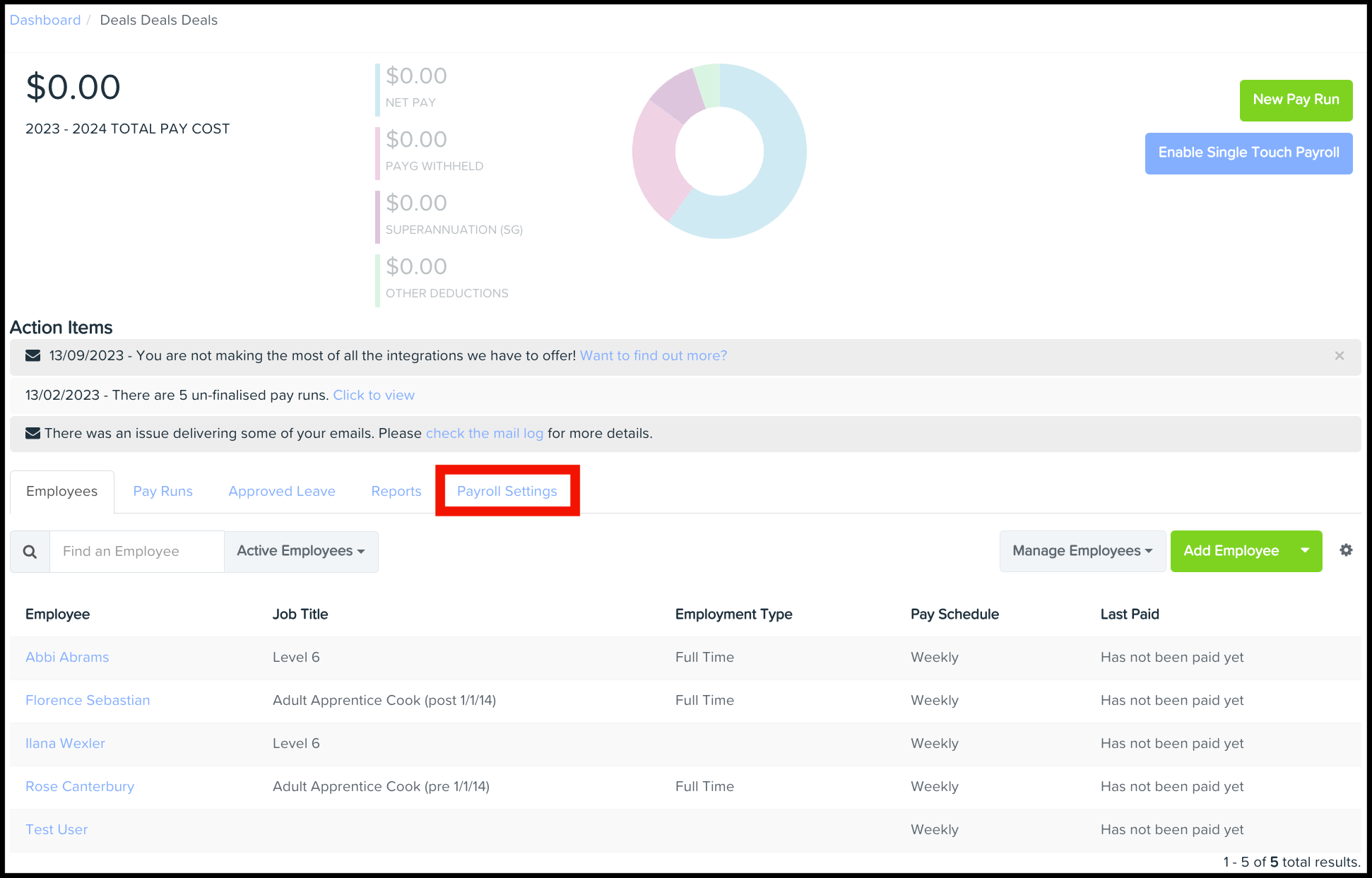The image size is (1372, 878).
Task: Click Enable Single Touch Payroll button
Action: pyautogui.click(x=1248, y=153)
